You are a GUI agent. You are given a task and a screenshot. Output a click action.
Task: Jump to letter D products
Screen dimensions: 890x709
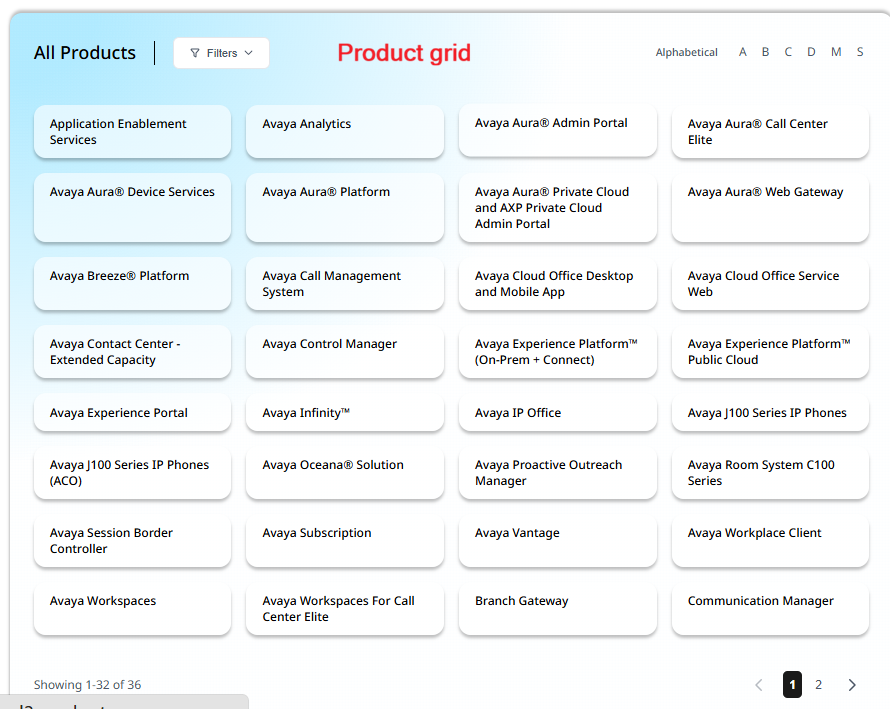point(811,52)
